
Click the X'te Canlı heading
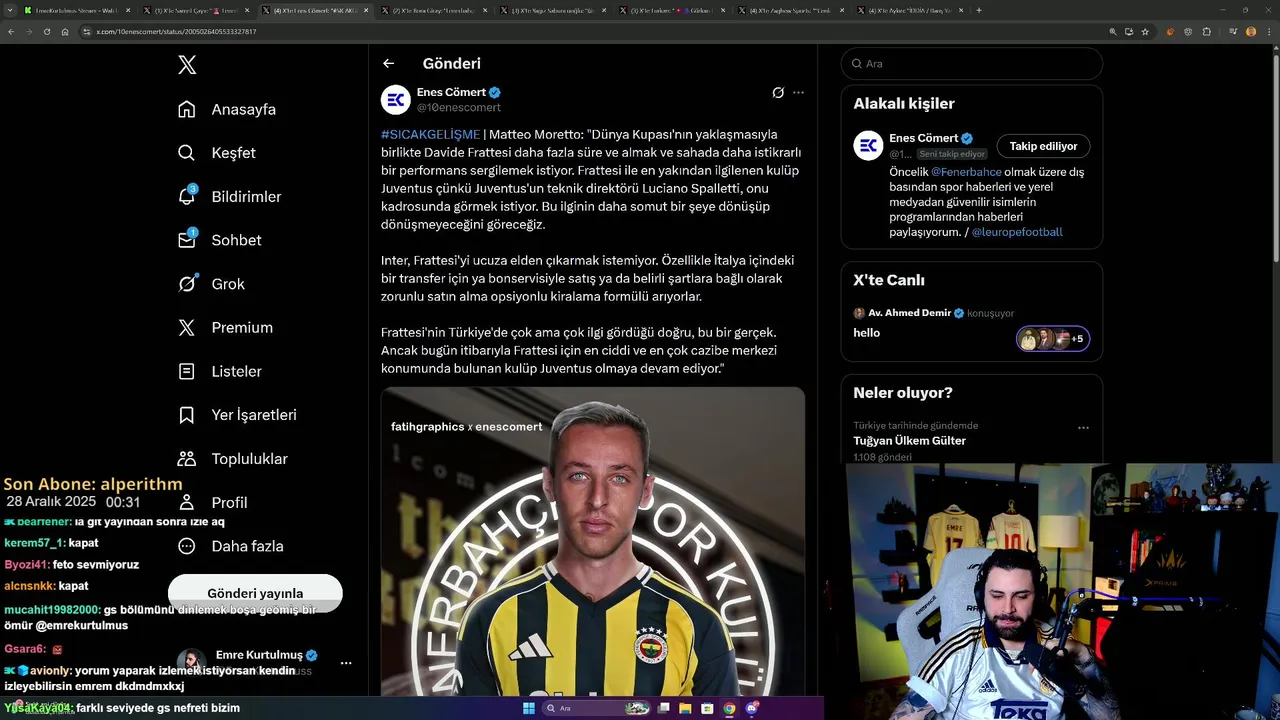coord(889,280)
